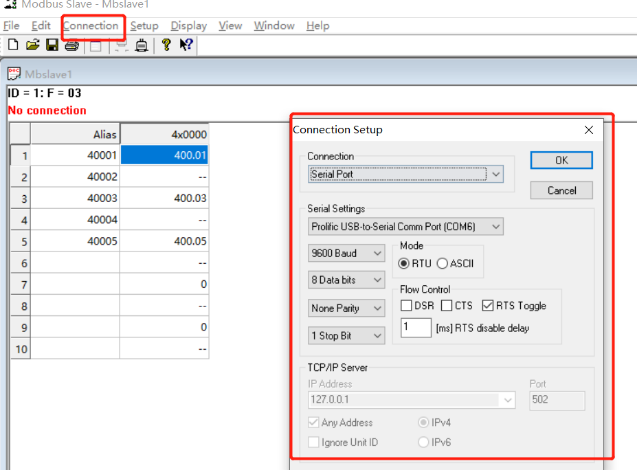Open the Serial Port connection dropdown

pyautogui.click(x=405, y=174)
